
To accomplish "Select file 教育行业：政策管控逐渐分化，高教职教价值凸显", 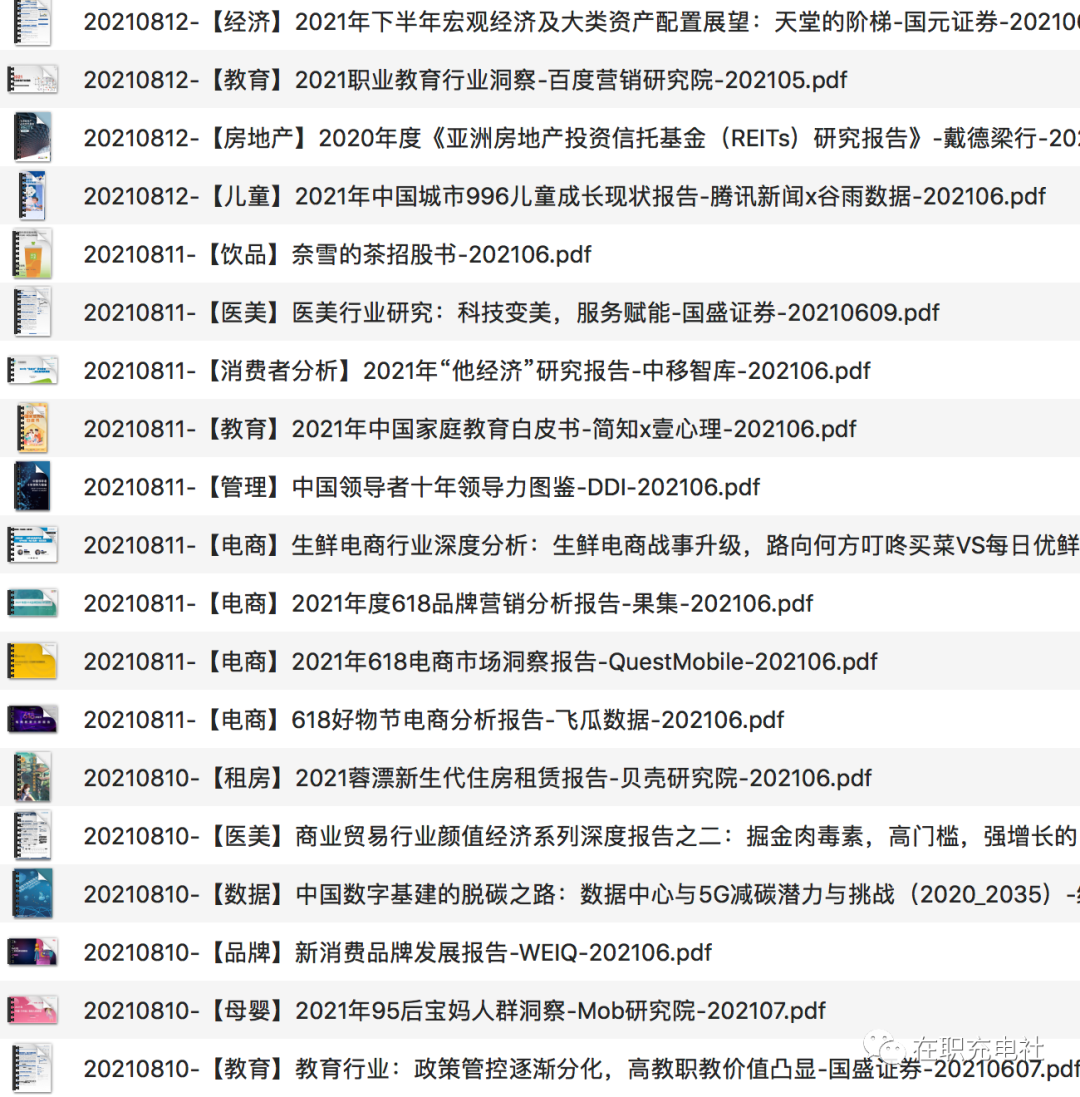I will coord(582,1068).
